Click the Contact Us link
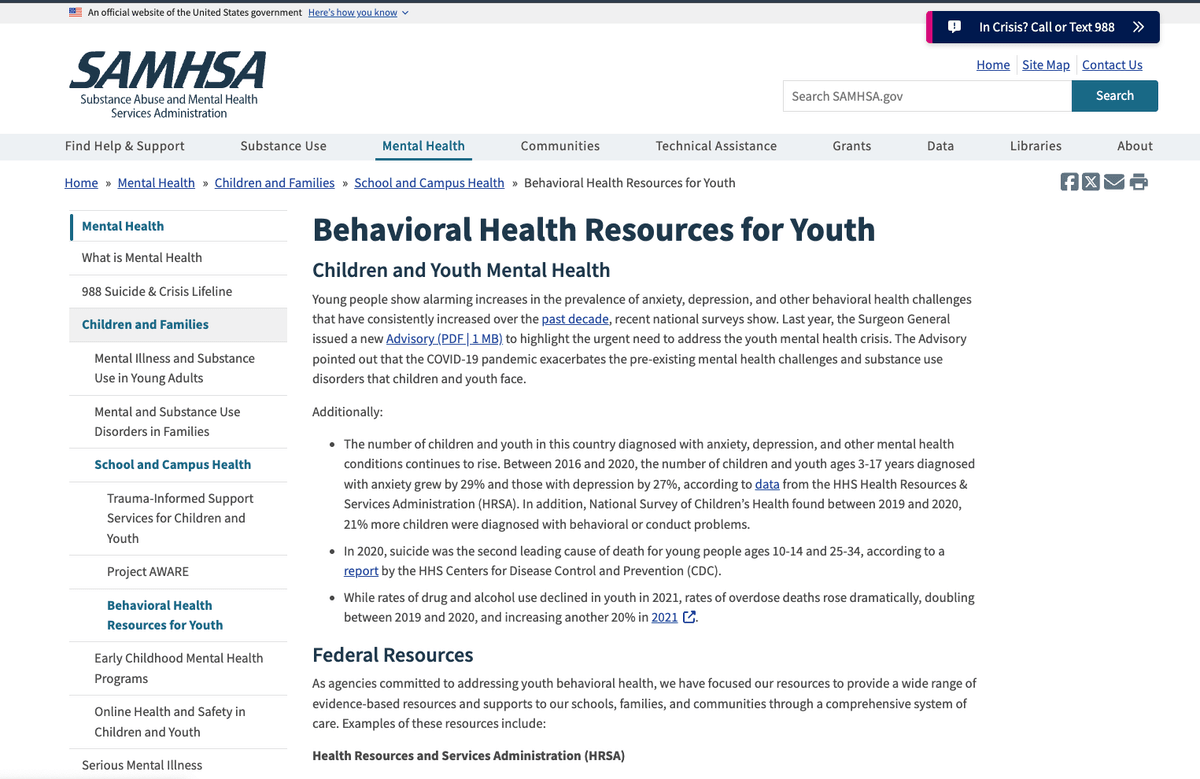Screen dimensions: 1200x779 1112,64
